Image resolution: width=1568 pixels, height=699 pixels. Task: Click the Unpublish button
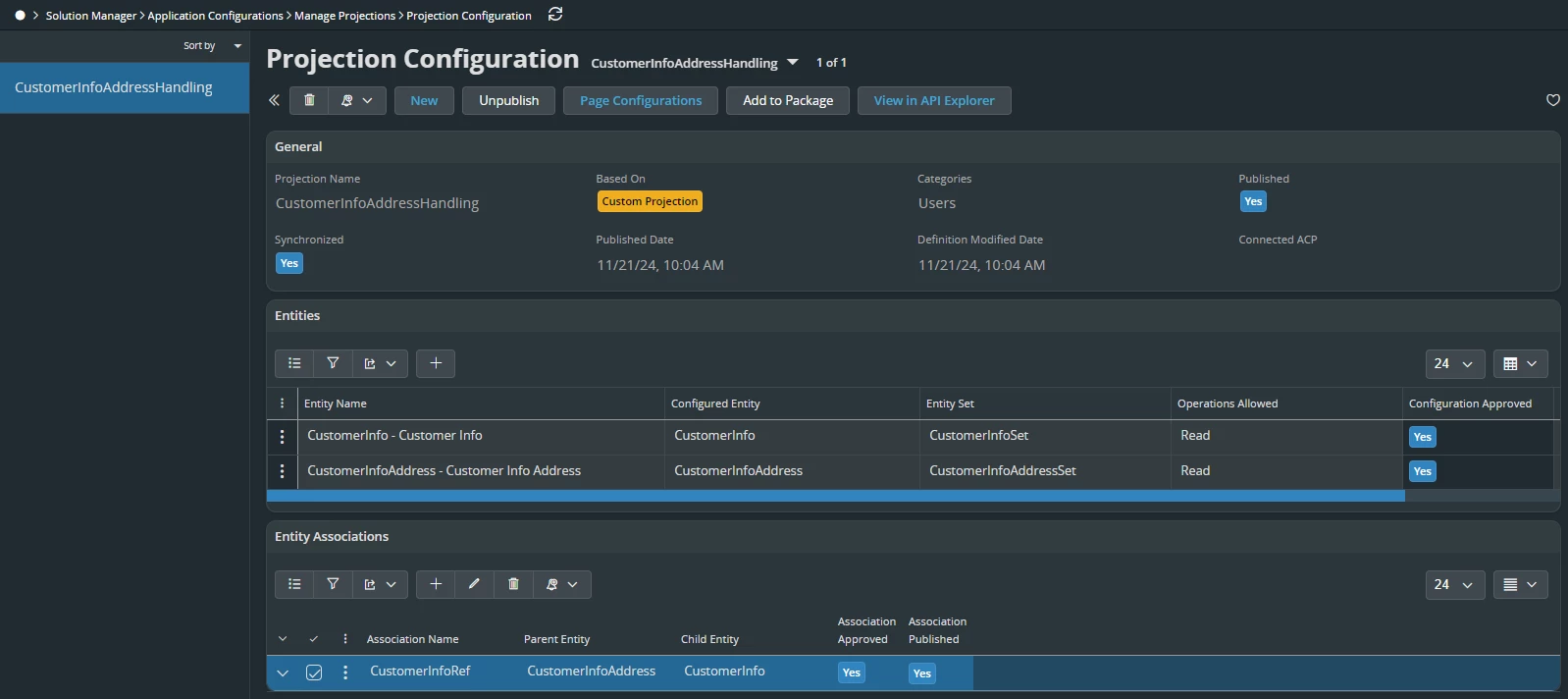pos(508,100)
